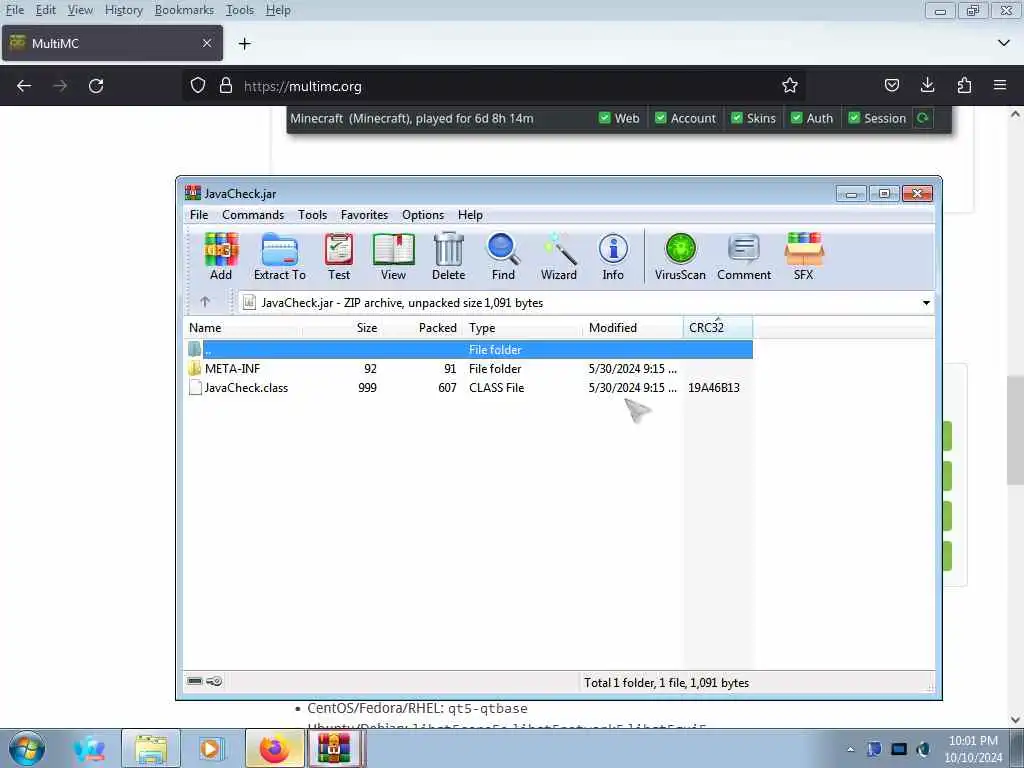Create SFX archive via SFX icon

804,256
